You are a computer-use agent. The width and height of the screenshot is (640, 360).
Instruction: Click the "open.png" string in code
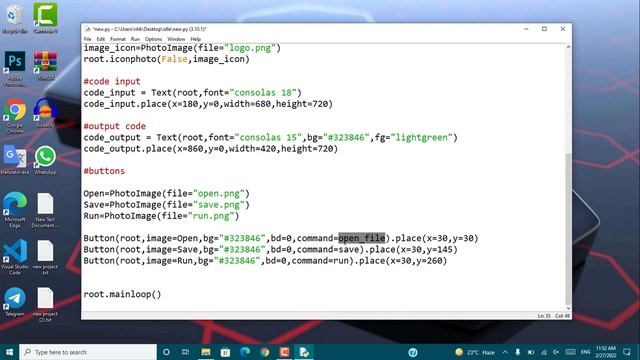[218, 193]
